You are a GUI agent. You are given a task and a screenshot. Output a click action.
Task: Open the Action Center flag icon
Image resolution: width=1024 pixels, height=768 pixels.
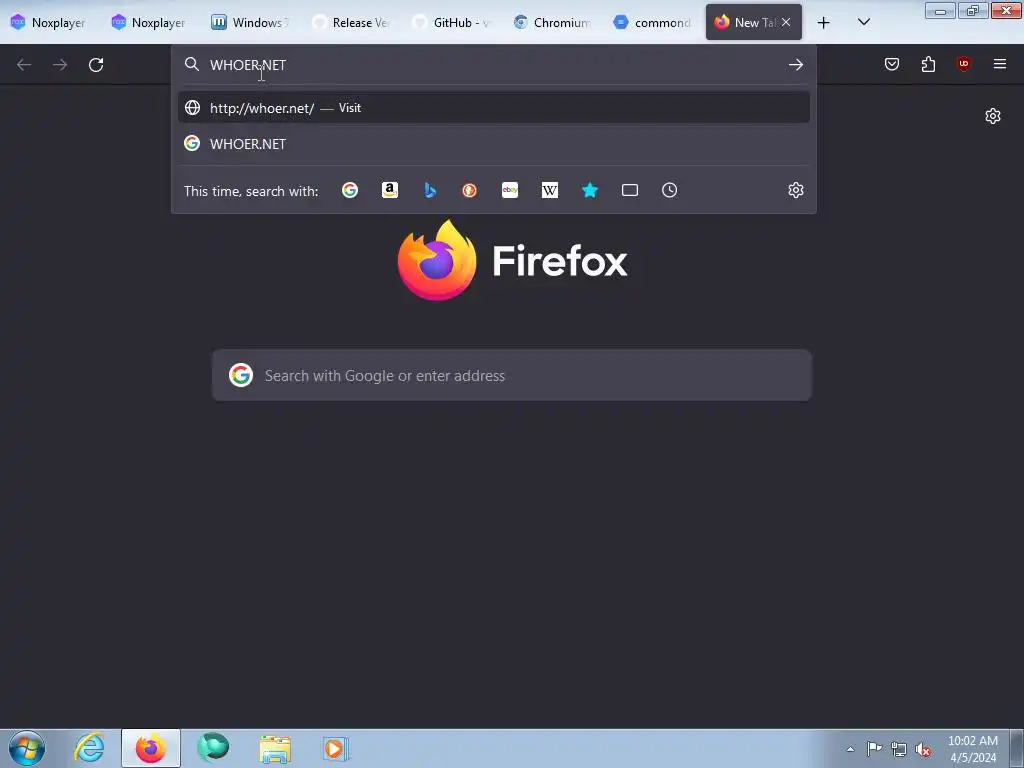tap(874, 748)
